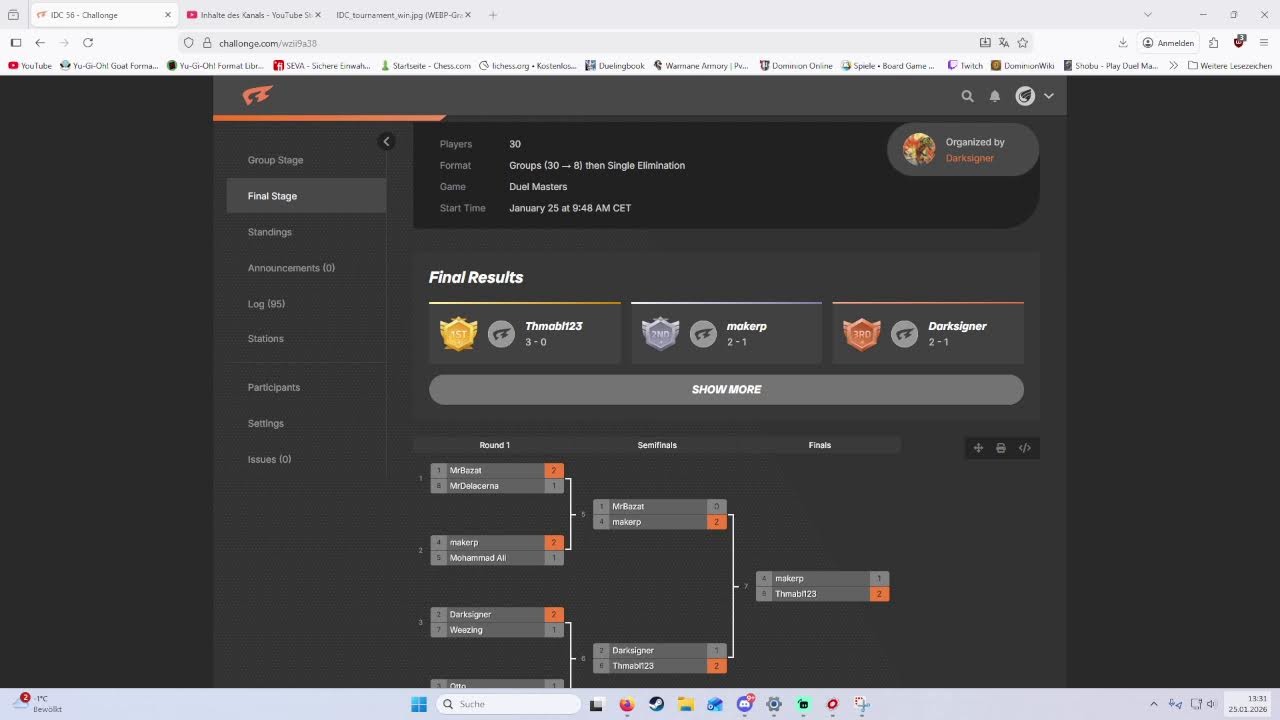Click the user avatar in header
Image resolution: width=1280 pixels, height=720 pixels.
tap(1025, 96)
